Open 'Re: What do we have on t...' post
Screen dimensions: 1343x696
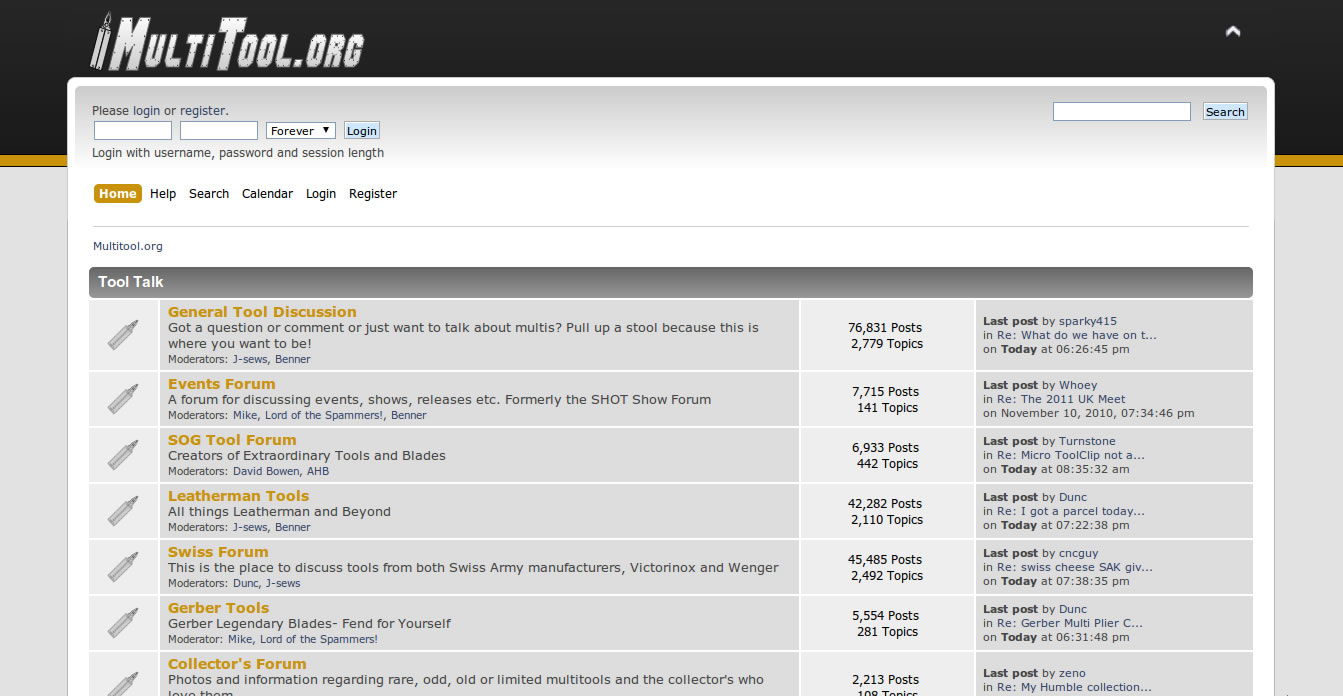click(x=1077, y=336)
